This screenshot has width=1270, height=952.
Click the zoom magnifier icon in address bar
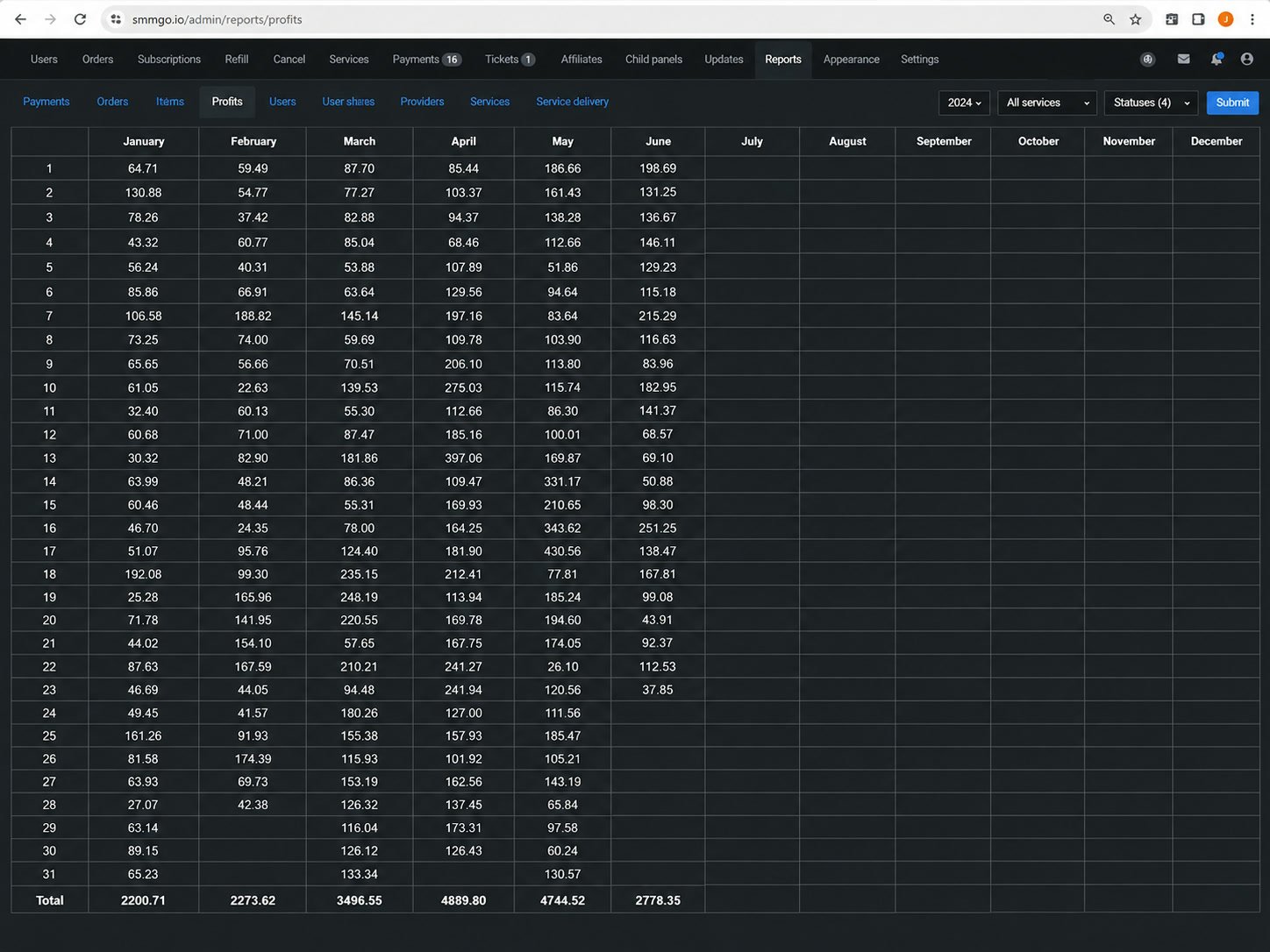coord(1109,19)
